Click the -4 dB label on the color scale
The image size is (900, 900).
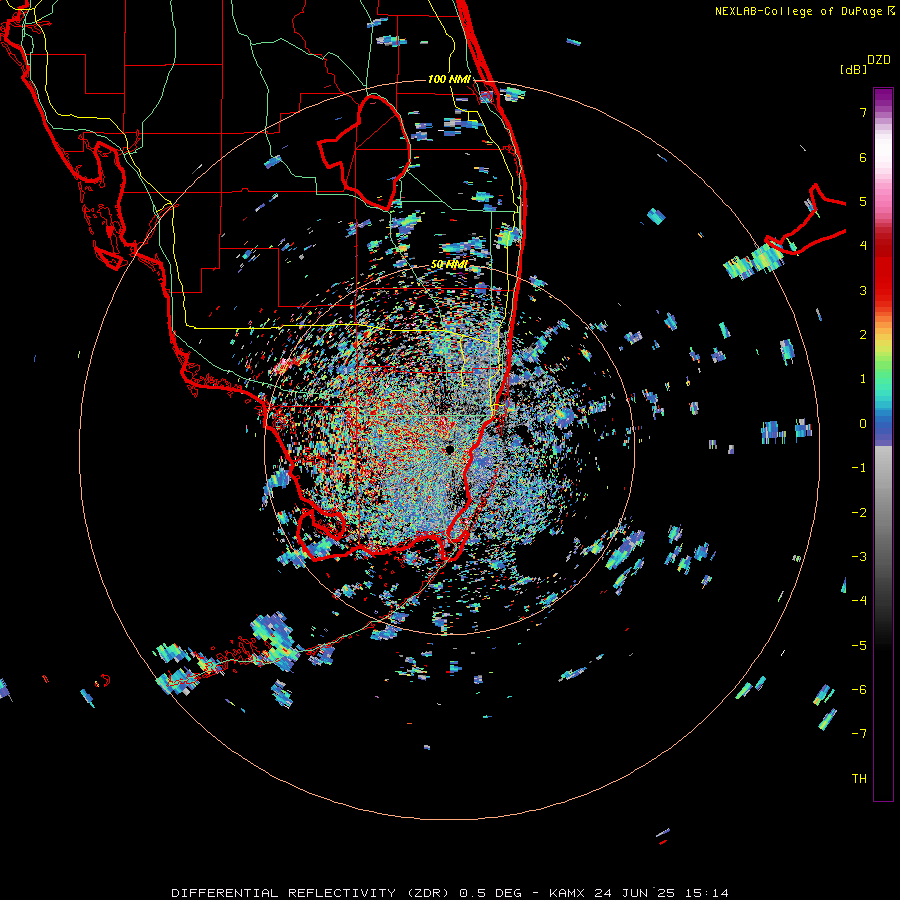pyautogui.click(x=859, y=601)
